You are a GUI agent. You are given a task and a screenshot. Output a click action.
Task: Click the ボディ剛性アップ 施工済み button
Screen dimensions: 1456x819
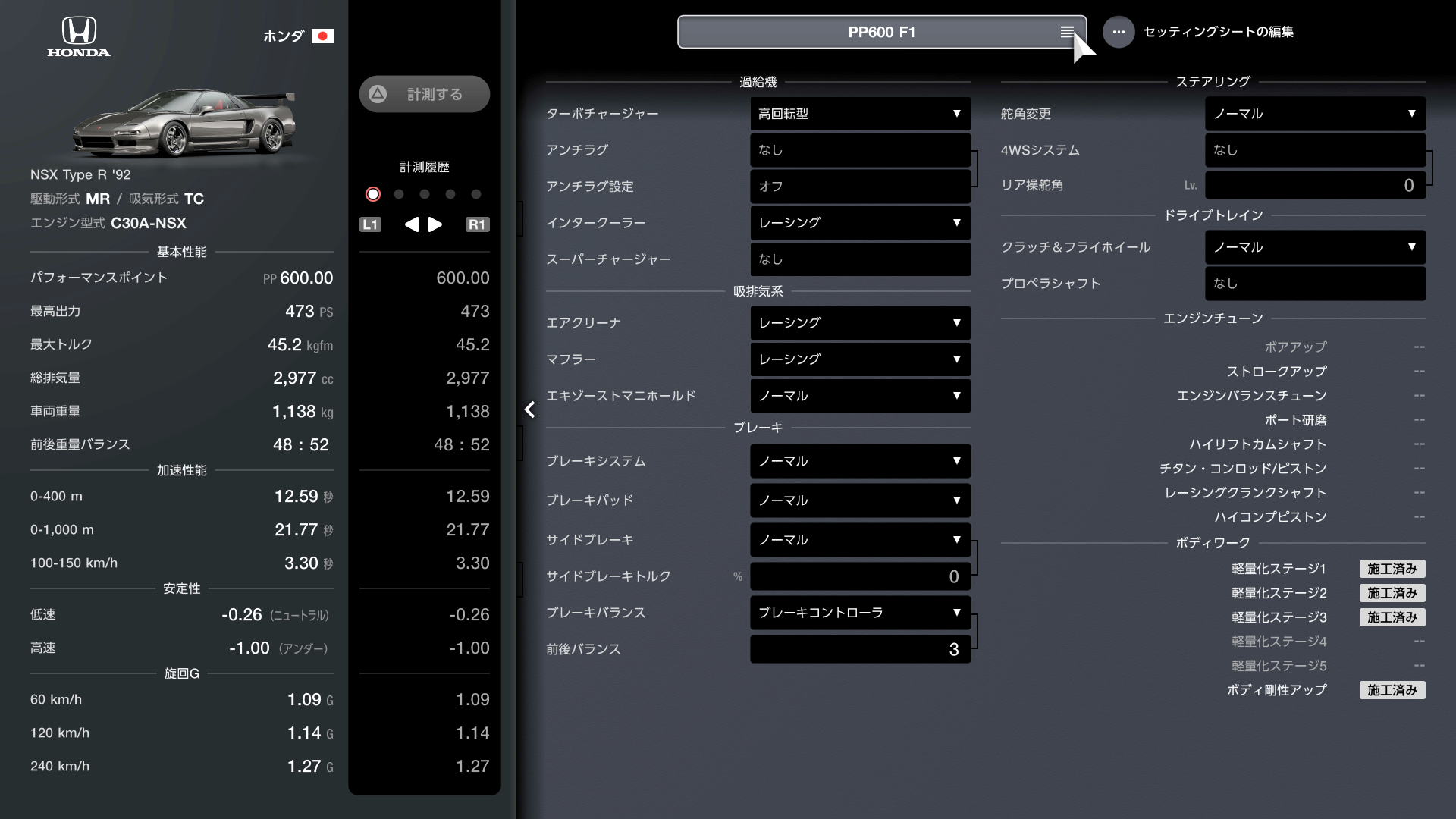click(x=1392, y=690)
